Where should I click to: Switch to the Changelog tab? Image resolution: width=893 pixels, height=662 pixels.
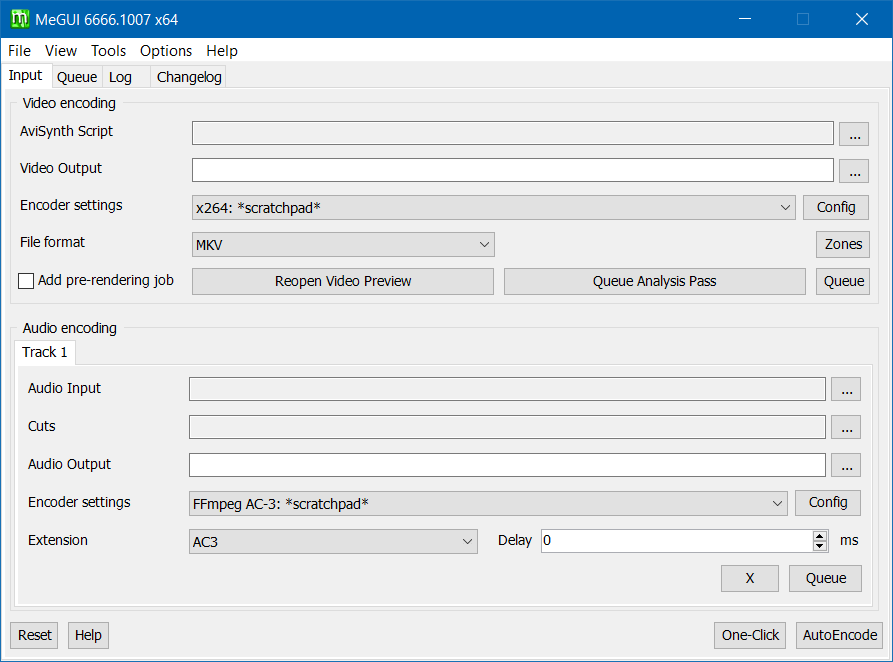point(189,77)
